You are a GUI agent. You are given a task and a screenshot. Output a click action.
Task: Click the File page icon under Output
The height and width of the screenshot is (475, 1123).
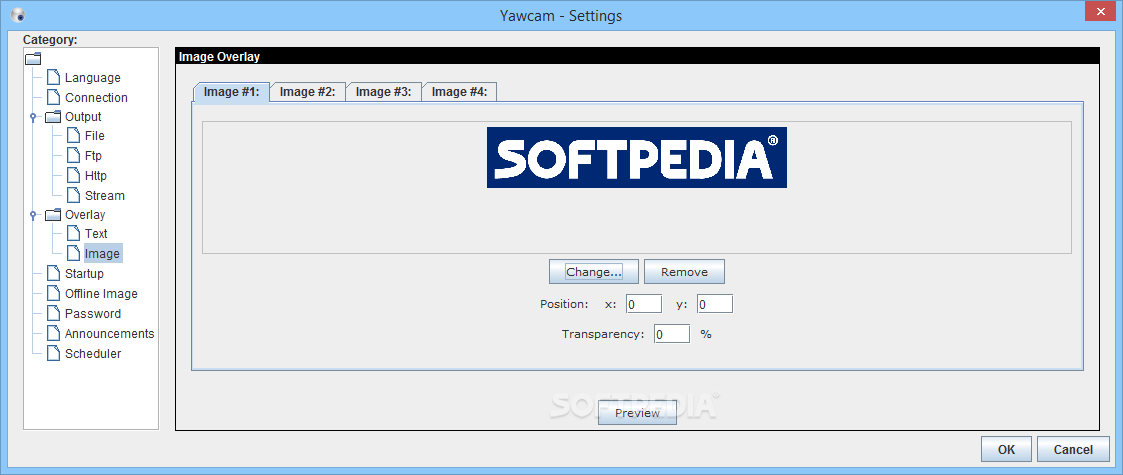(x=73, y=135)
